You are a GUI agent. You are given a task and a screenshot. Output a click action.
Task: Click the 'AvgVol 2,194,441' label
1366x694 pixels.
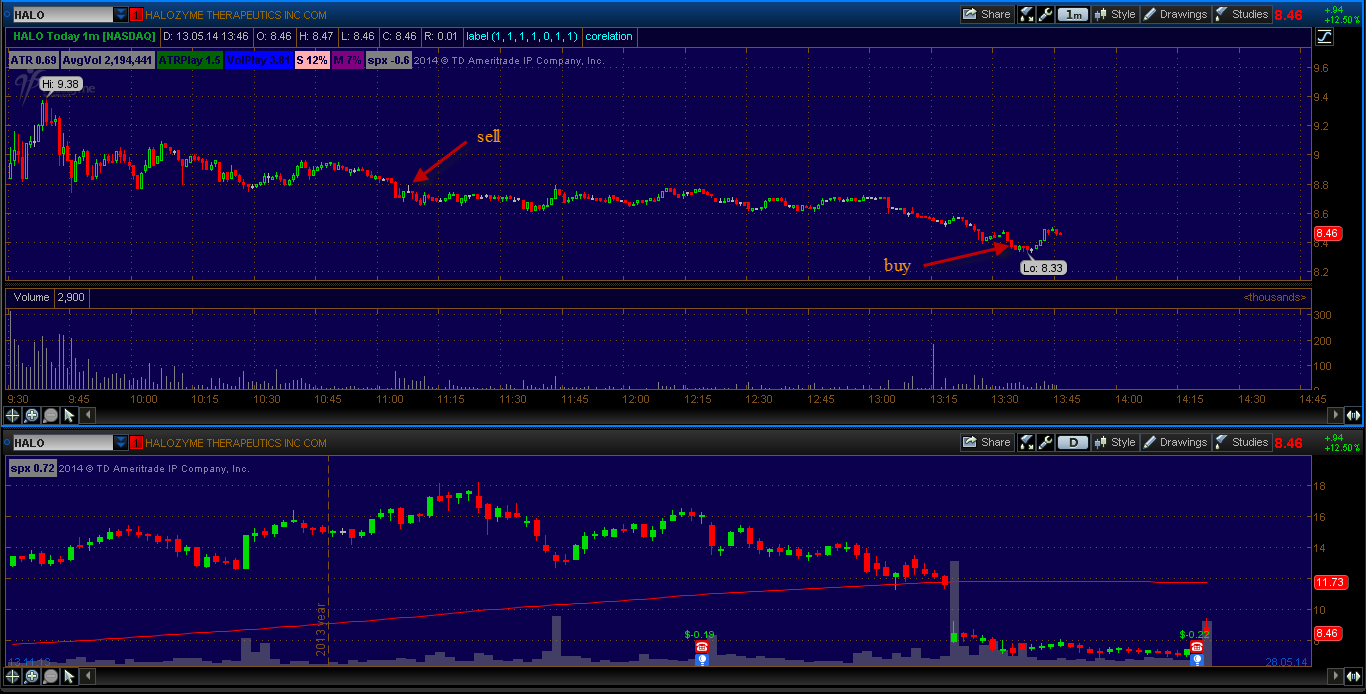107,60
